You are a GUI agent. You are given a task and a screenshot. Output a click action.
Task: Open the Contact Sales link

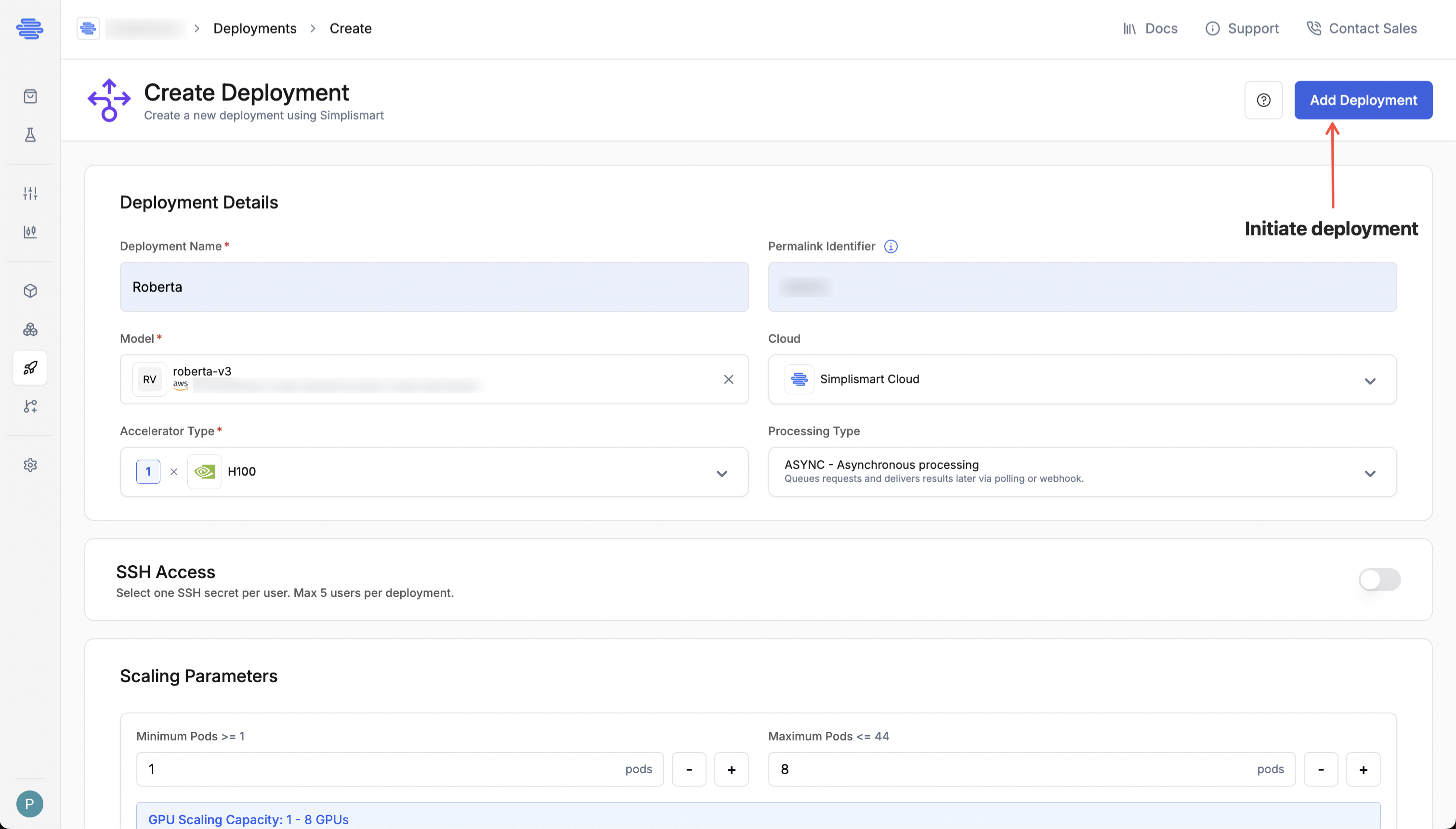[x=1362, y=28]
